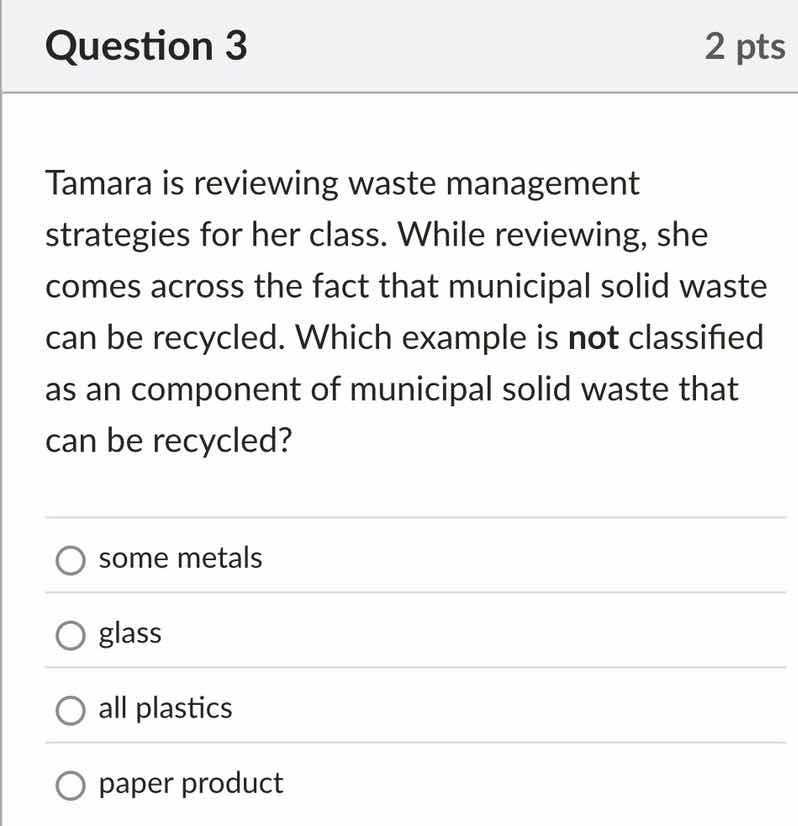The image size is (798, 826).
Task: Select the 'some metals' radio button
Action: click(x=70, y=560)
